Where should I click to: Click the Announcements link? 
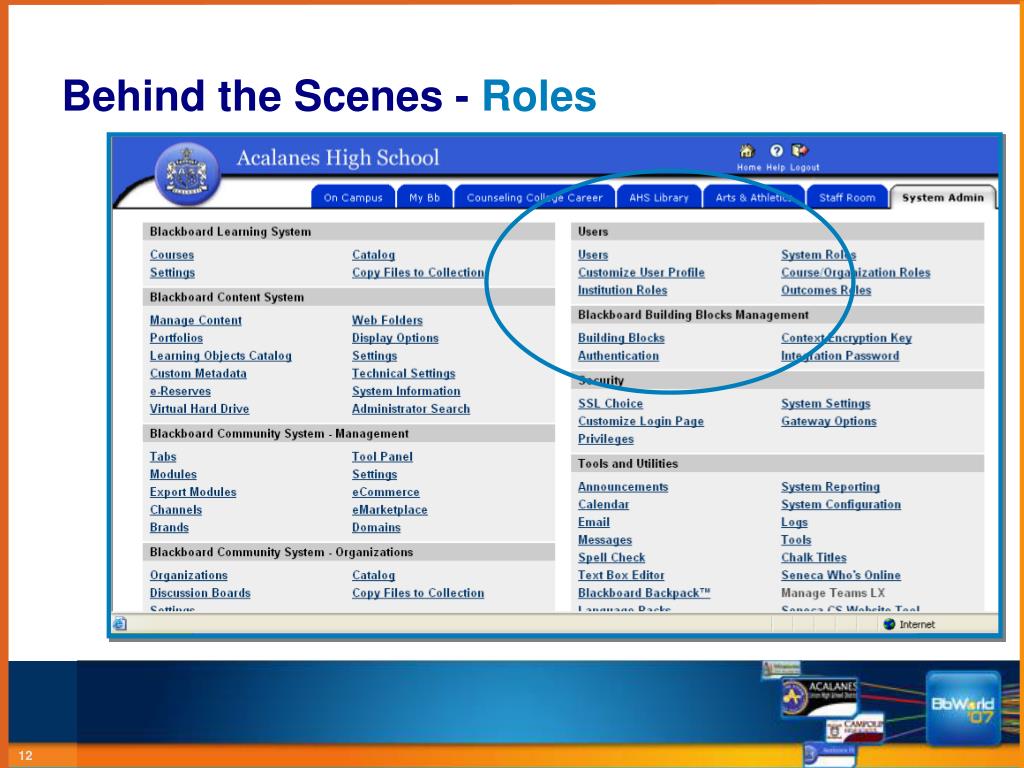click(x=623, y=487)
